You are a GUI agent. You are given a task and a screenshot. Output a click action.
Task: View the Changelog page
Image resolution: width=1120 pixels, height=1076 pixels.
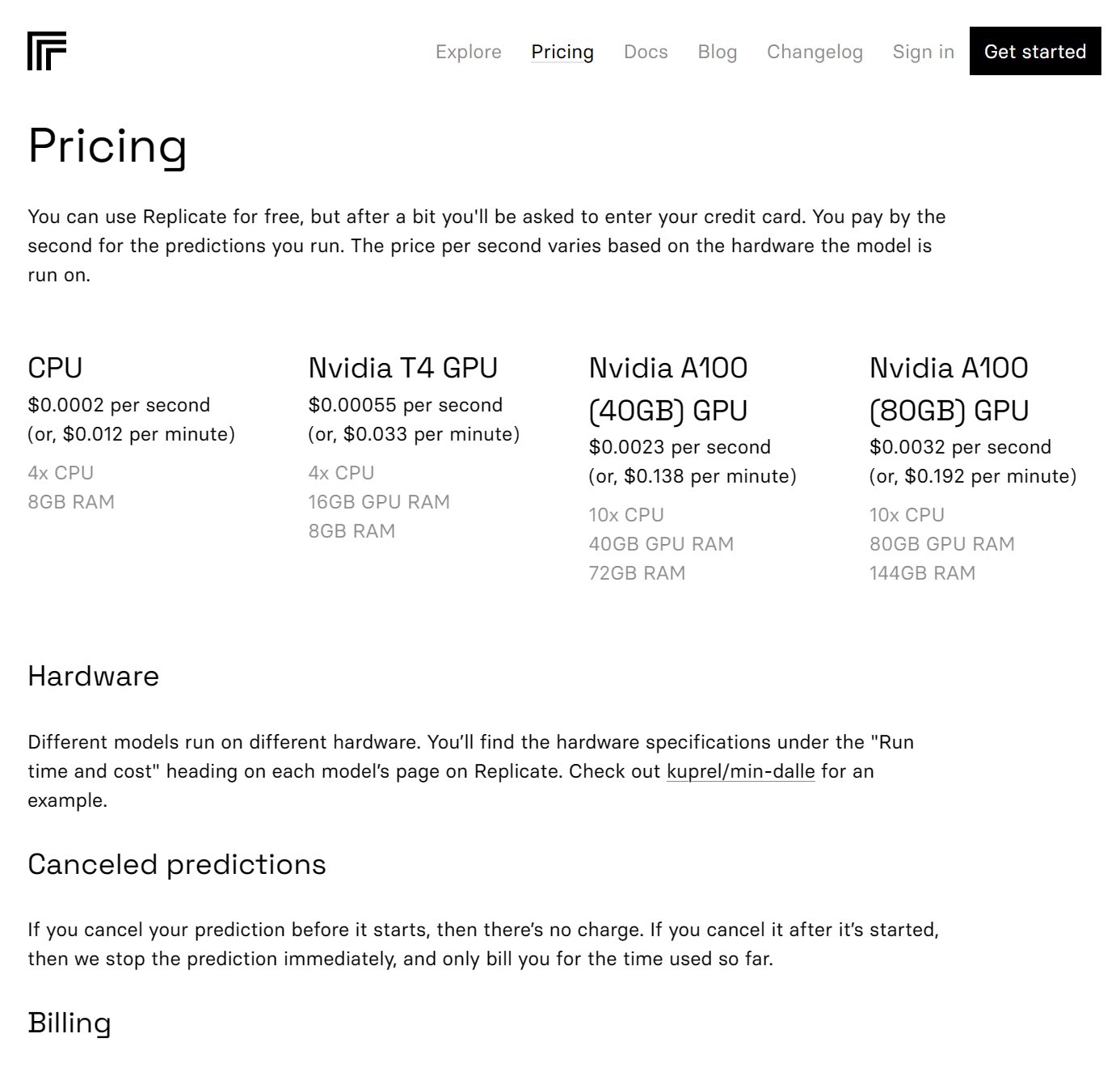[x=815, y=52]
